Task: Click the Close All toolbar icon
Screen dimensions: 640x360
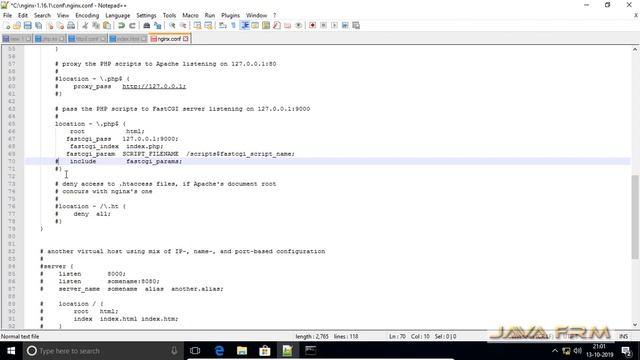Action: [60, 25]
